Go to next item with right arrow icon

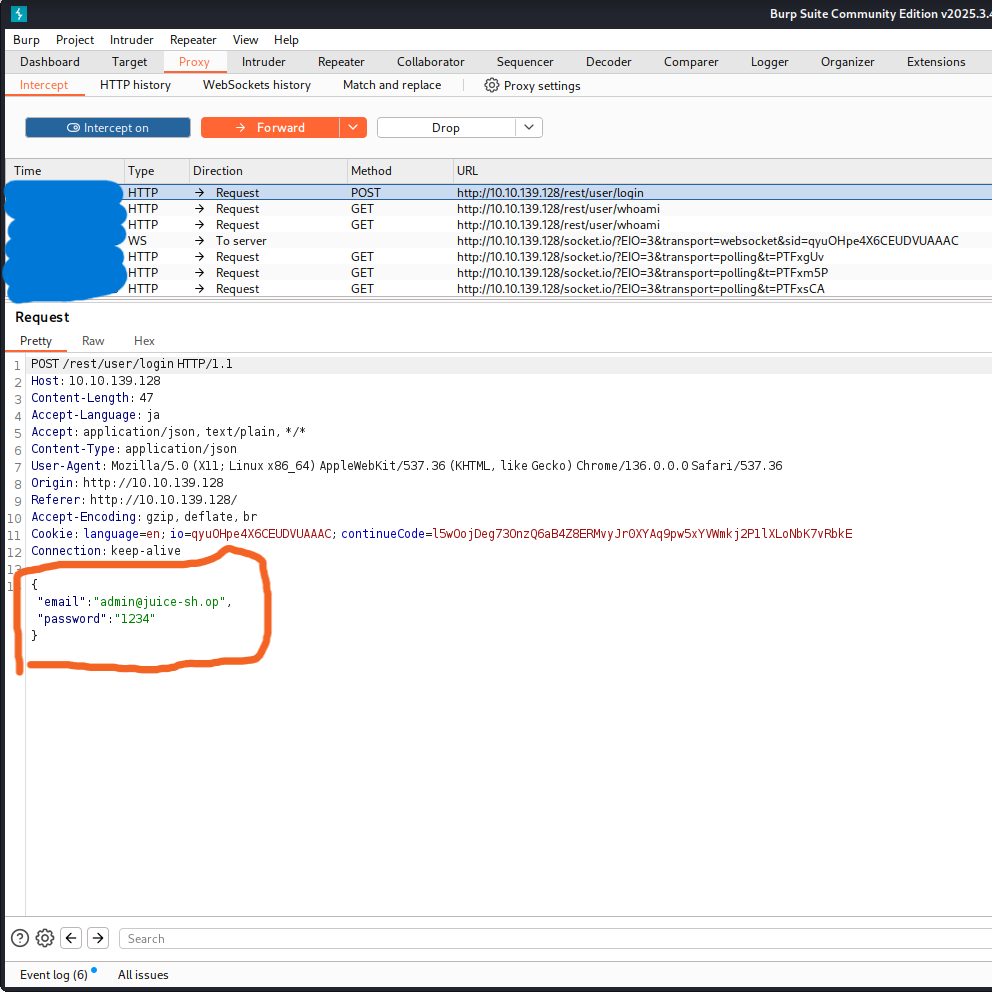97,938
